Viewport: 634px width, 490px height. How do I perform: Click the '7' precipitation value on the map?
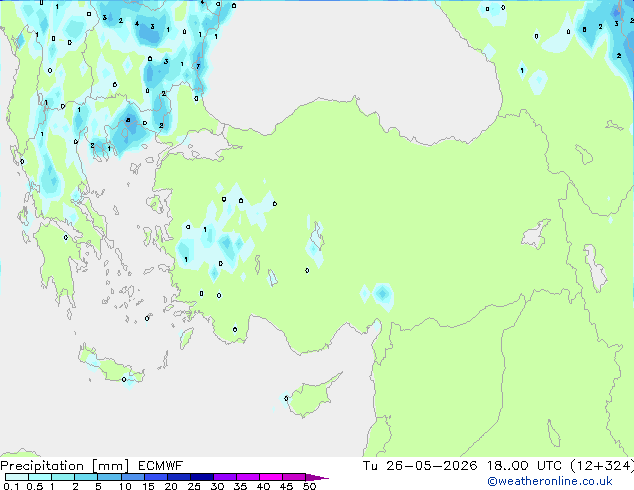(198, 66)
